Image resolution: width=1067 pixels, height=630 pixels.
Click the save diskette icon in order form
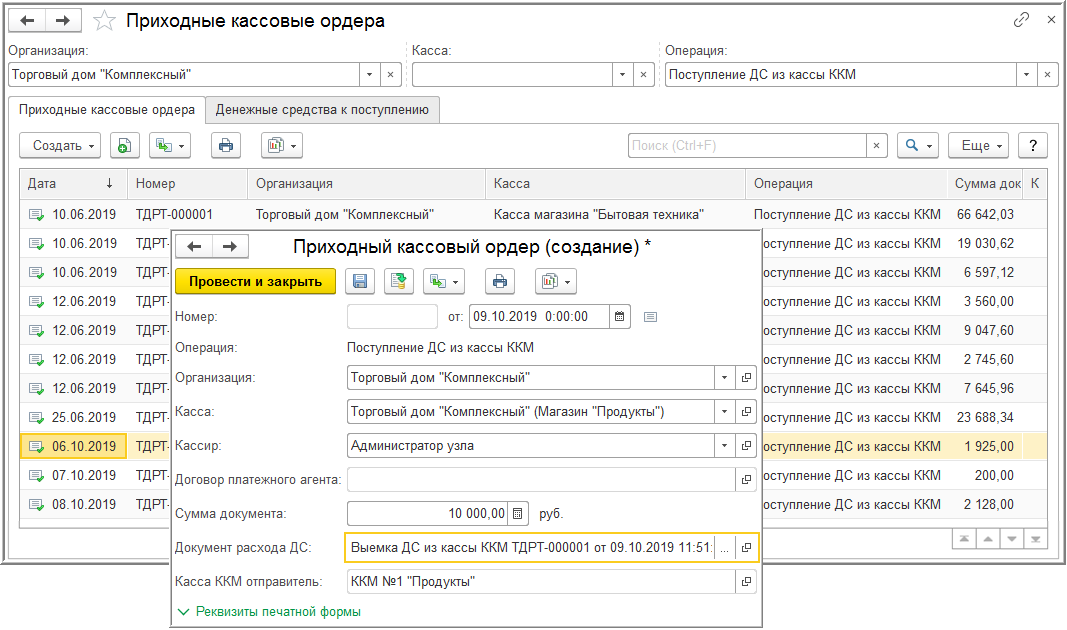click(360, 282)
